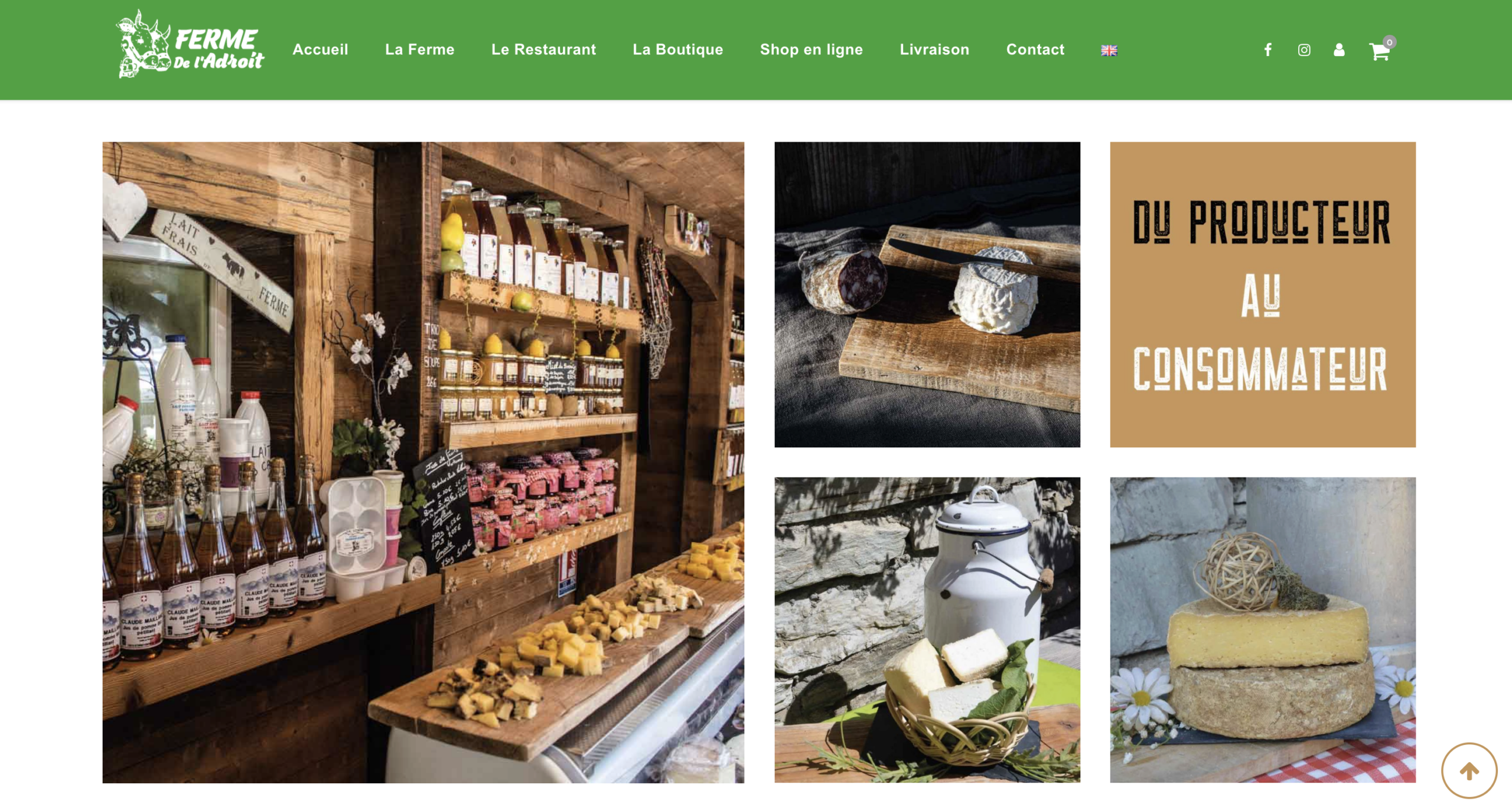Open the shopping cart icon
This screenshot has height=801, width=1512.
1379,52
